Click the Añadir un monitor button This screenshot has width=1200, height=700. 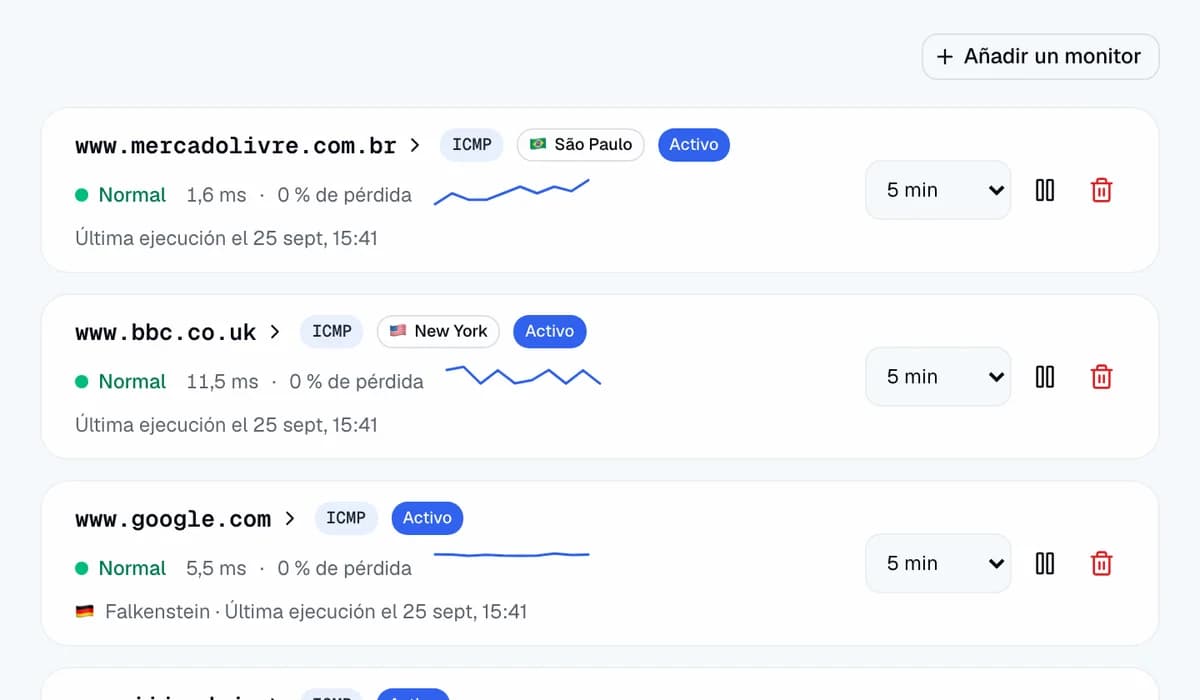[x=1040, y=57]
